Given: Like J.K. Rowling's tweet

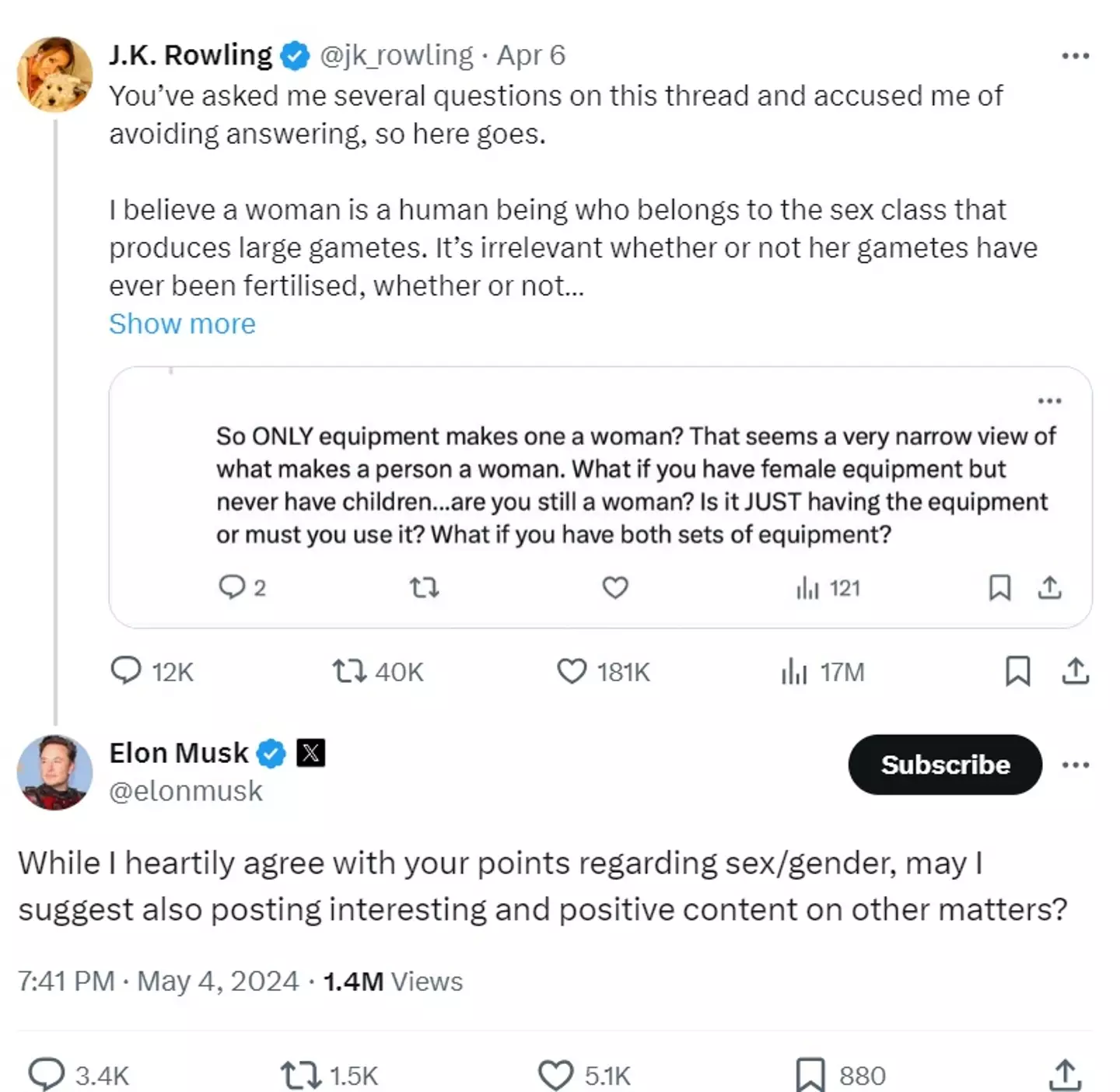Looking at the screenshot, I should click(573, 671).
